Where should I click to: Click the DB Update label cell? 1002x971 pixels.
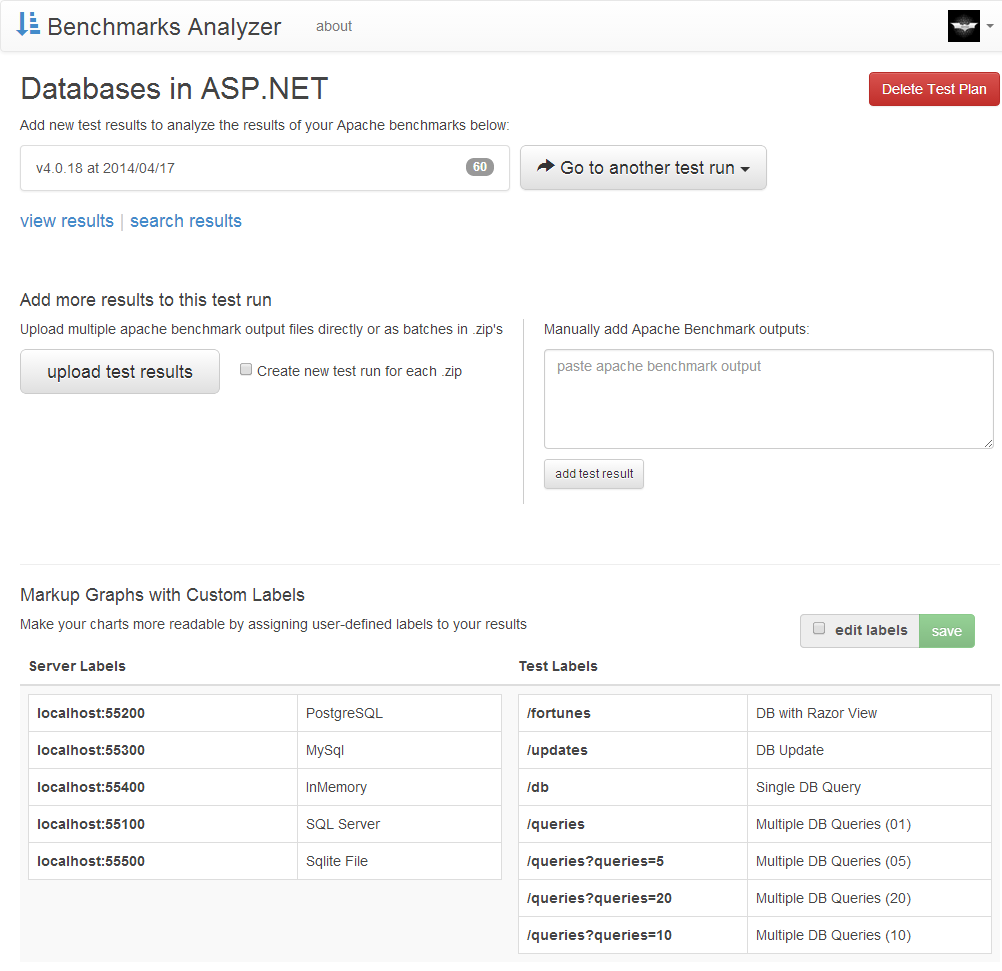(x=869, y=750)
